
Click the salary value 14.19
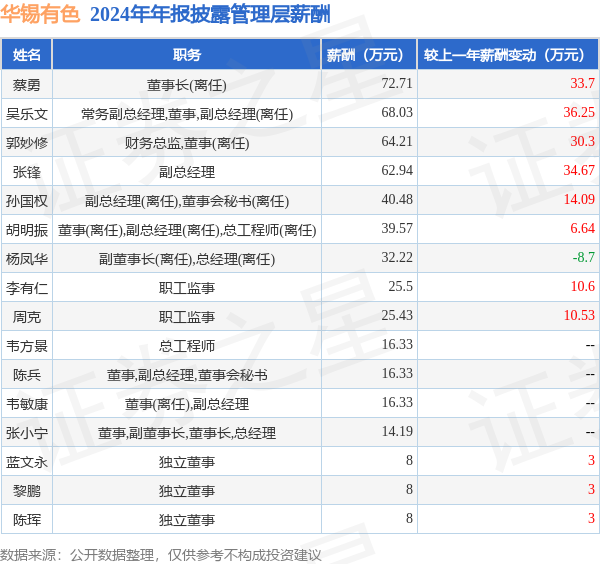[397, 432]
